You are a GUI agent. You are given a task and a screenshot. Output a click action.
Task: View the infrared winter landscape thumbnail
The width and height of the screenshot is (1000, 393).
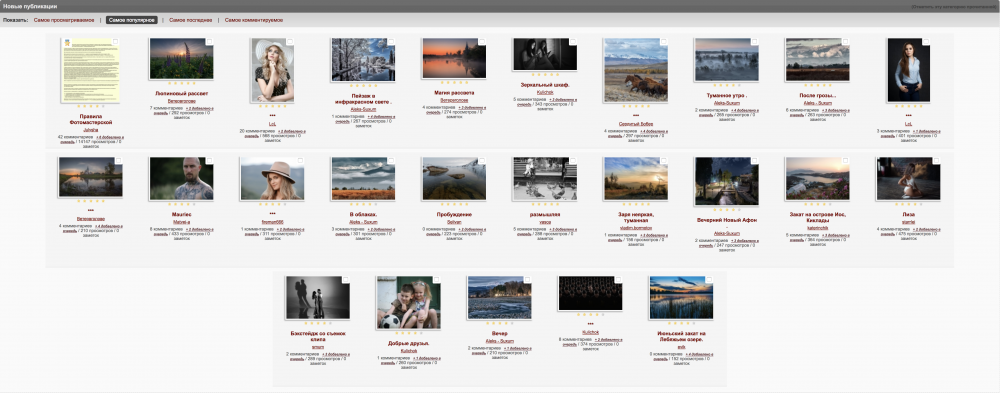[363, 60]
